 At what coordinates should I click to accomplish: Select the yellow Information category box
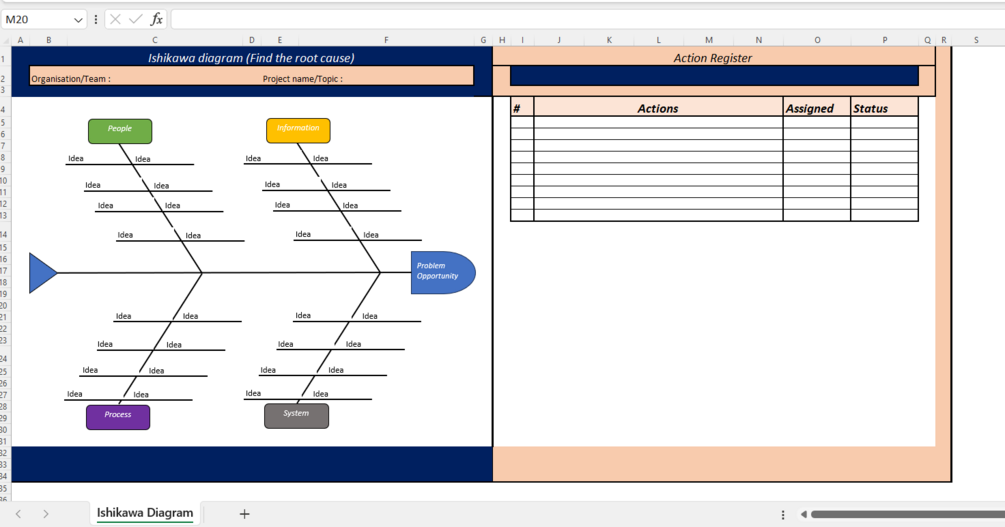point(298,130)
